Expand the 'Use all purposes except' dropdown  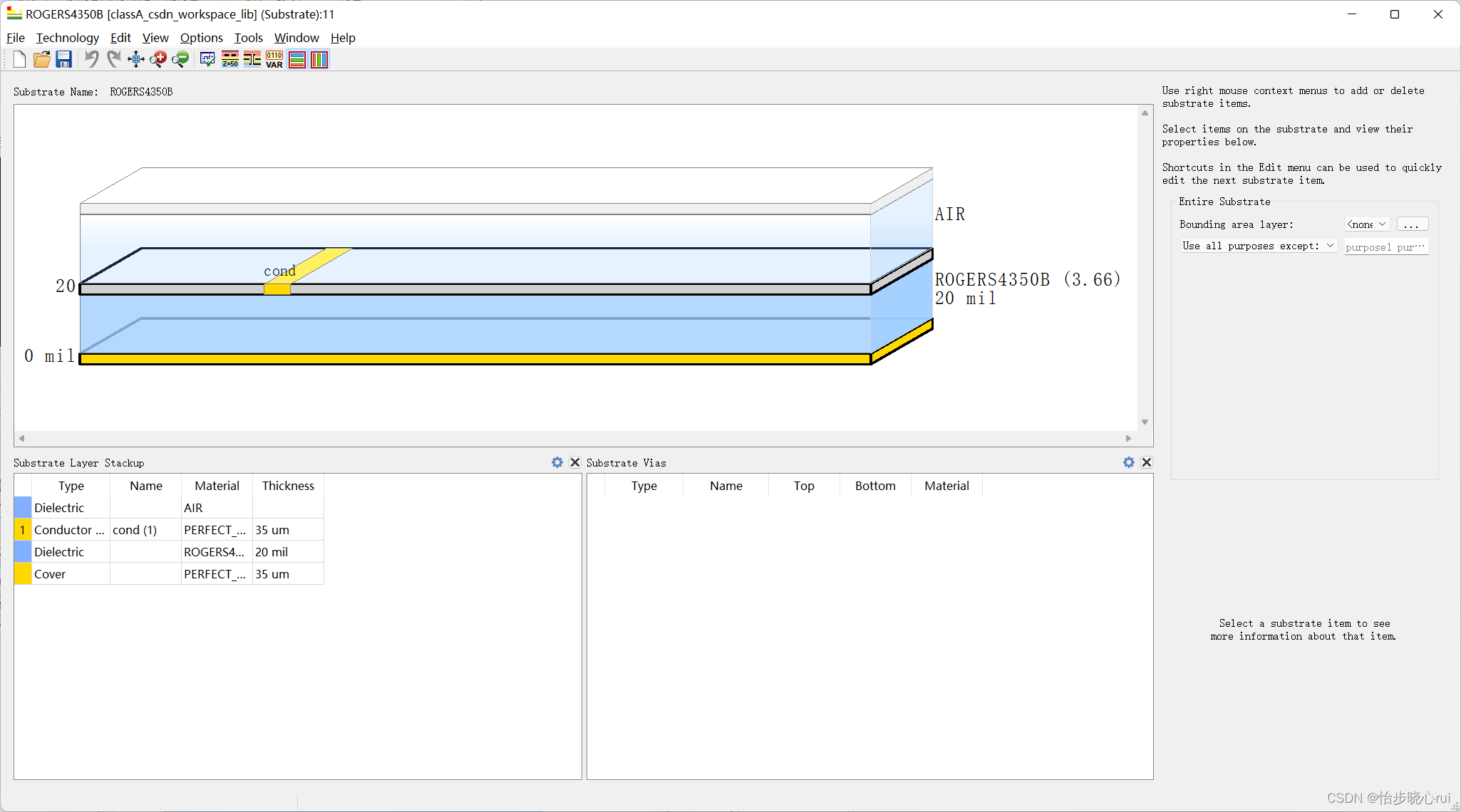(1258, 246)
